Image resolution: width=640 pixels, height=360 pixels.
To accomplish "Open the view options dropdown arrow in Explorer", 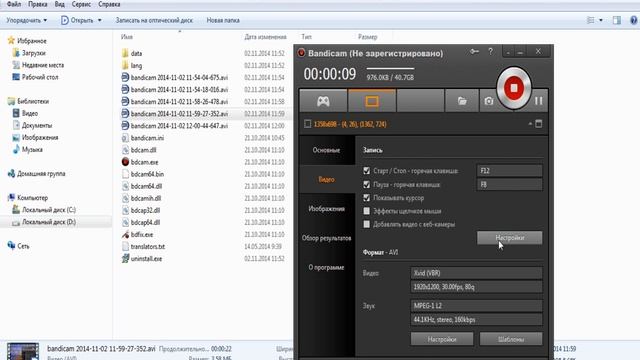I will click(x=600, y=20).
